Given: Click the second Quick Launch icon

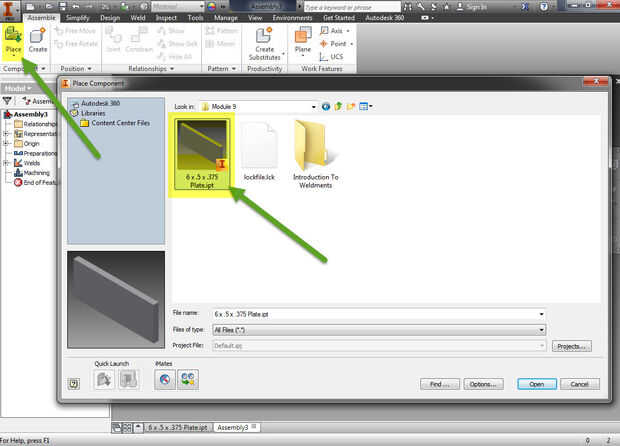Looking at the screenshot, I should click(129, 380).
